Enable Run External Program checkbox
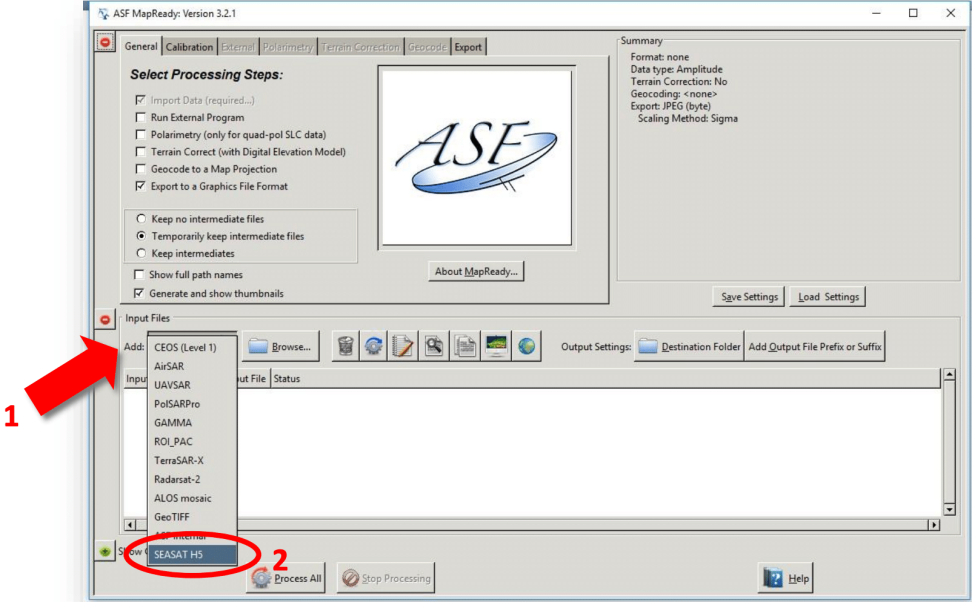 [x=141, y=117]
